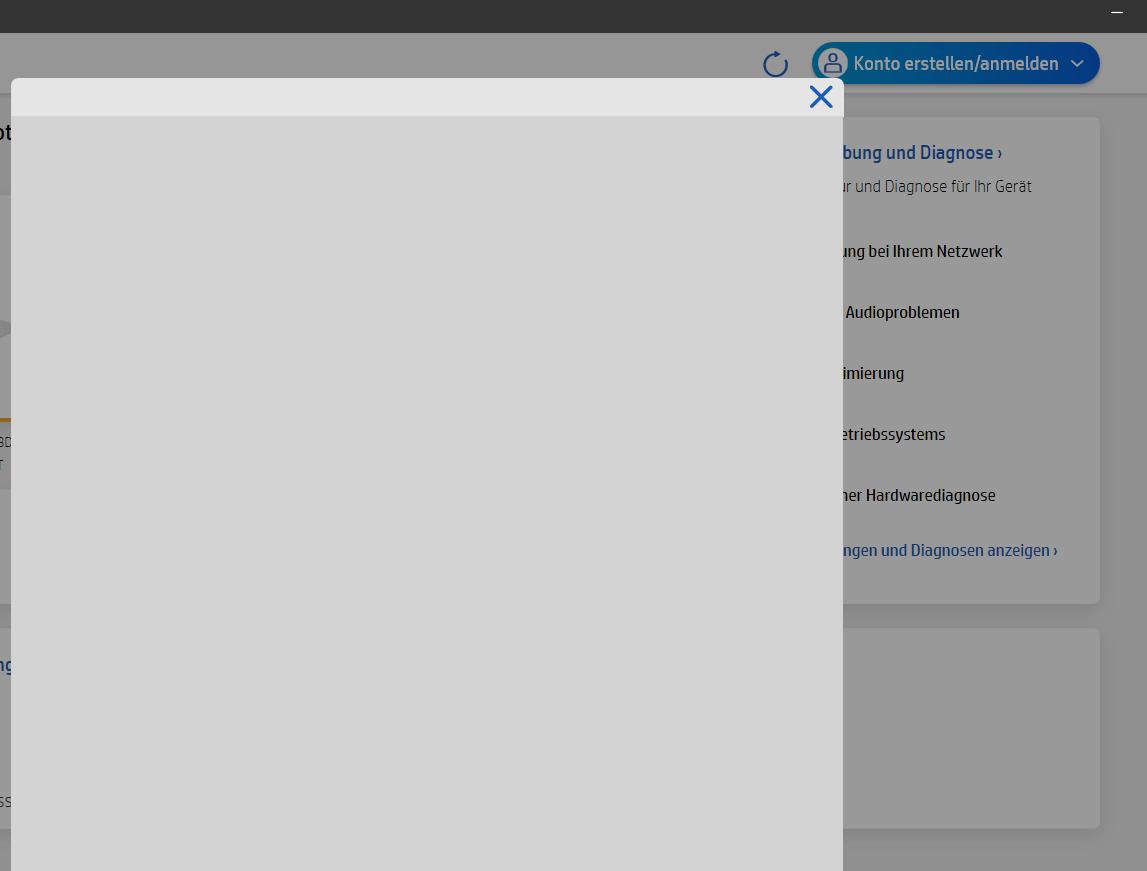Image resolution: width=1147 pixels, height=871 pixels.
Task: Click the minimize icon in the title bar
Action: [1116, 13]
